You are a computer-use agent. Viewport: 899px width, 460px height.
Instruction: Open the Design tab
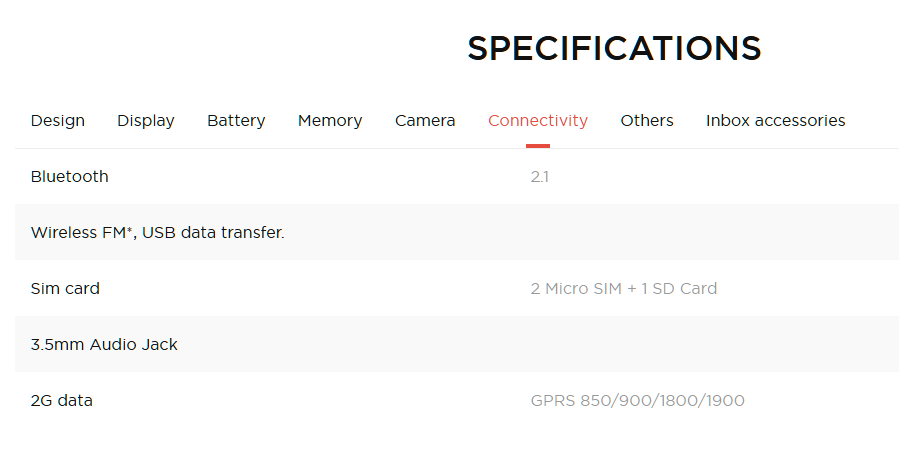pos(58,120)
